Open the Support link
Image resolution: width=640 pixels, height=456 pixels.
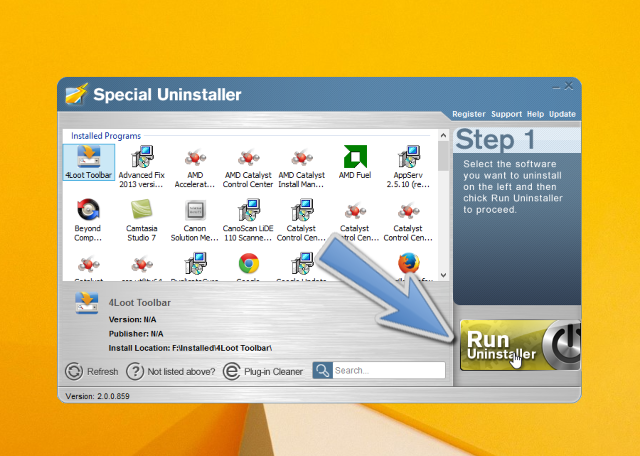pyautogui.click(x=506, y=114)
